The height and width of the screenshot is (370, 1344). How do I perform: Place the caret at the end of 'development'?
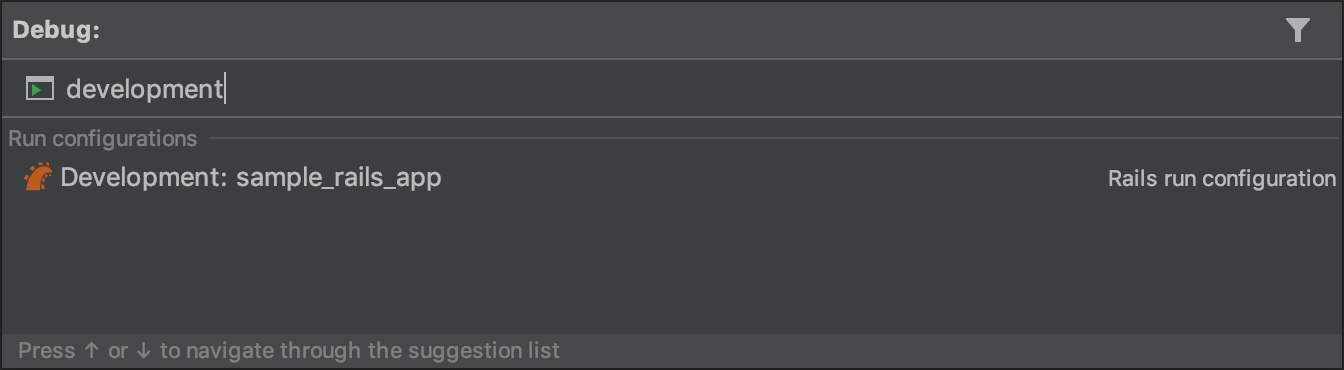225,89
